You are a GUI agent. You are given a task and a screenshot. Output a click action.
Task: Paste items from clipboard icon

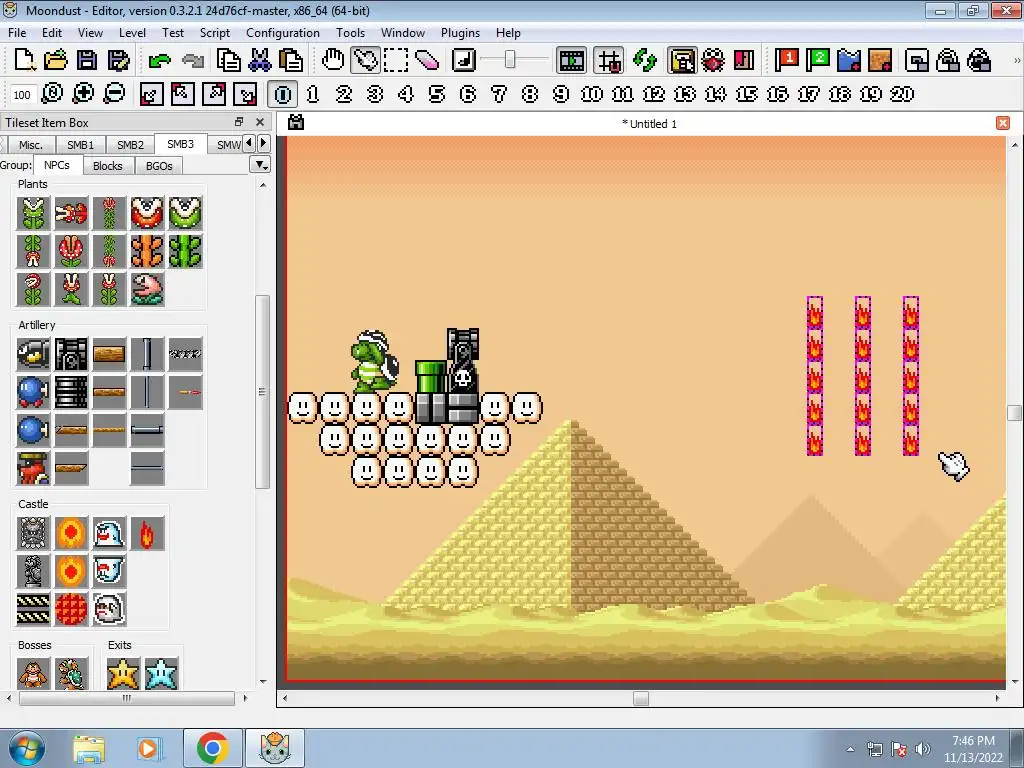pyautogui.click(x=291, y=60)
